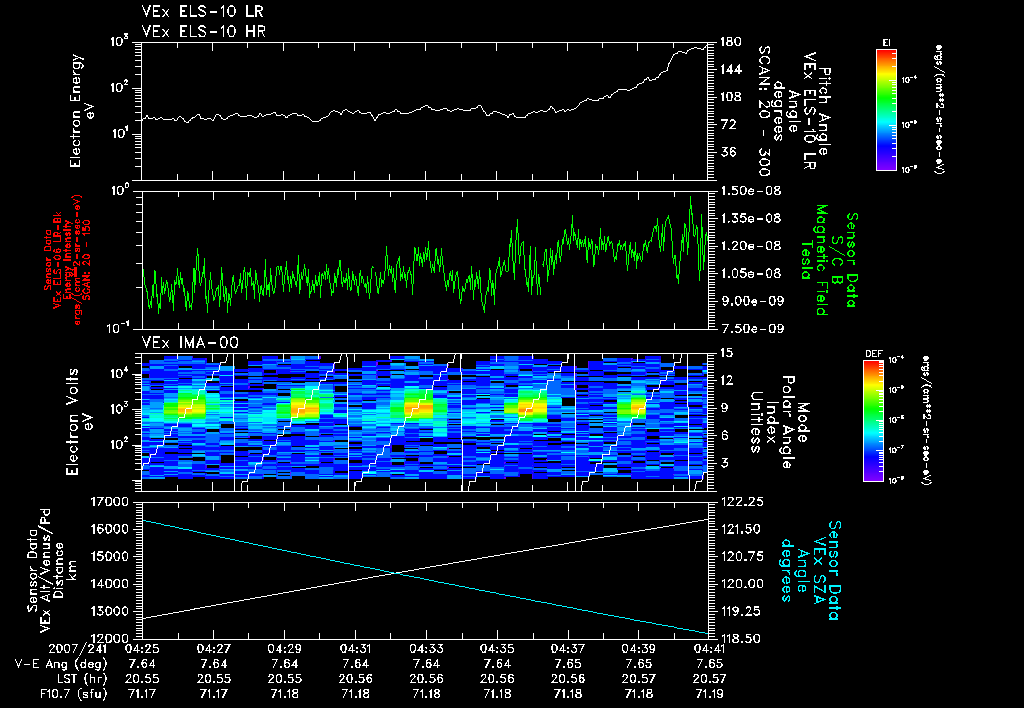
Task: Click the 'Pitch Angle' axis label
Action: [x=824, y=111]
